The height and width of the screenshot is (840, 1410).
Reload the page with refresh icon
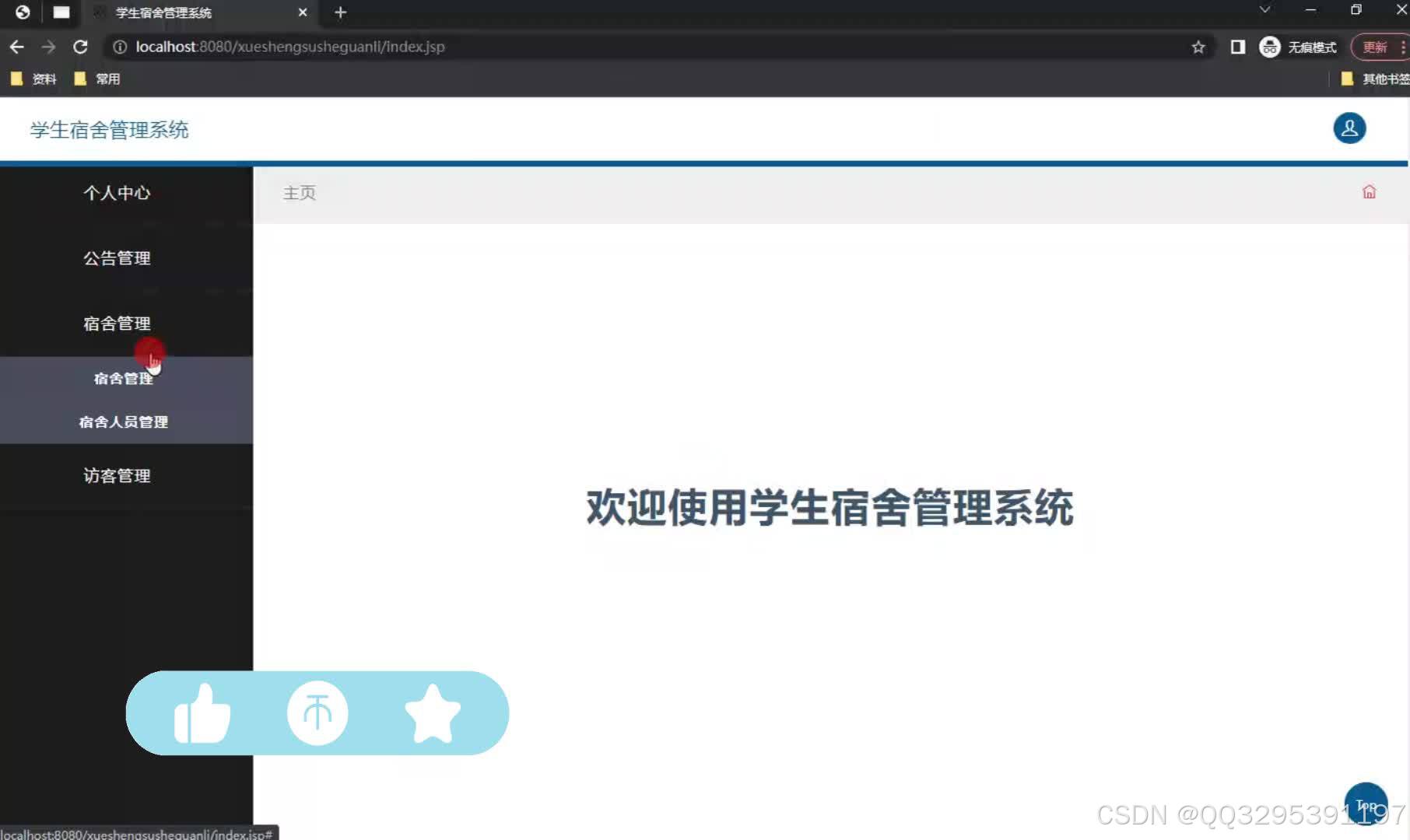tap(80, 47)
